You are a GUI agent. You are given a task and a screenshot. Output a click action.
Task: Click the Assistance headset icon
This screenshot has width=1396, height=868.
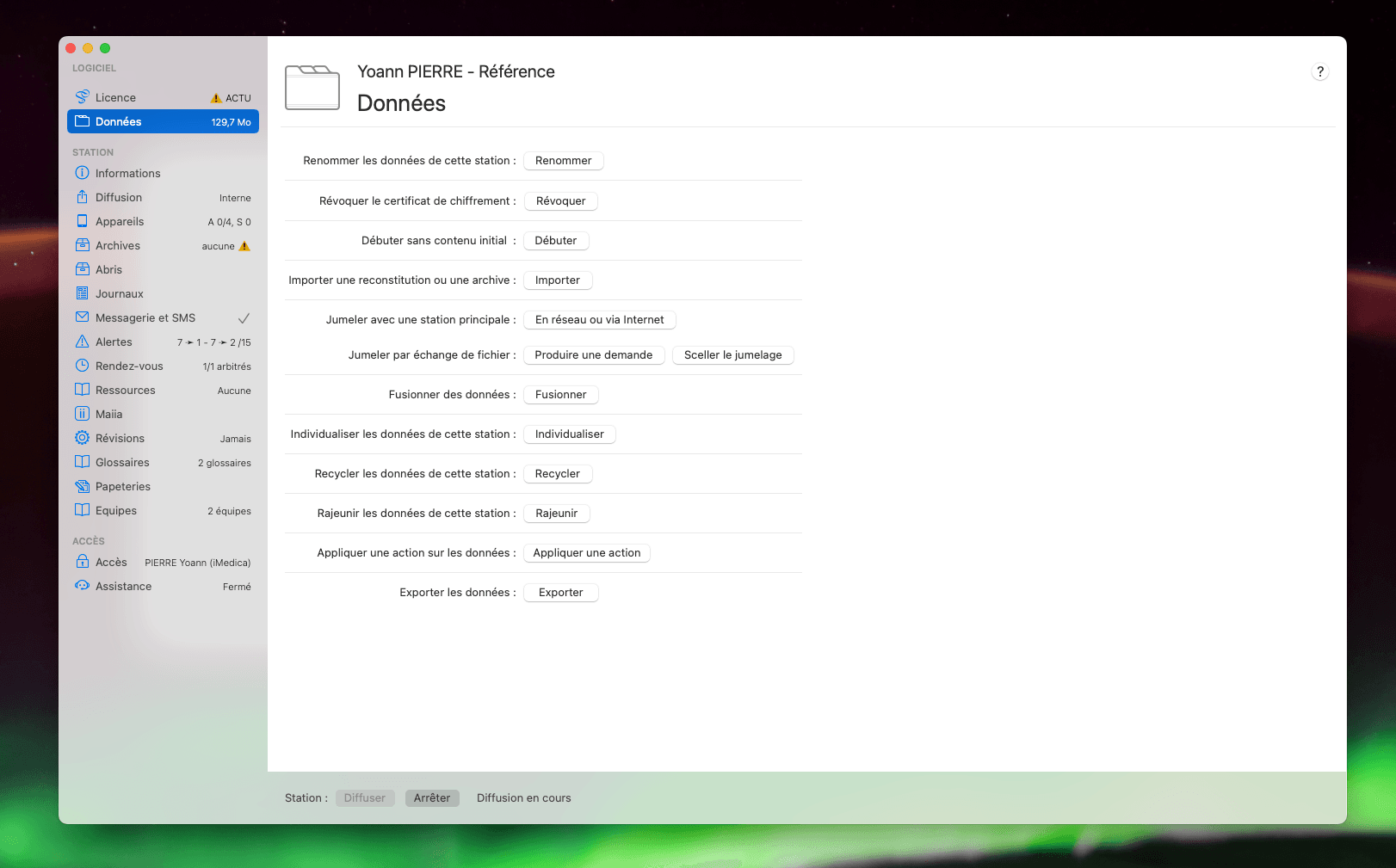tap(83, 586)
